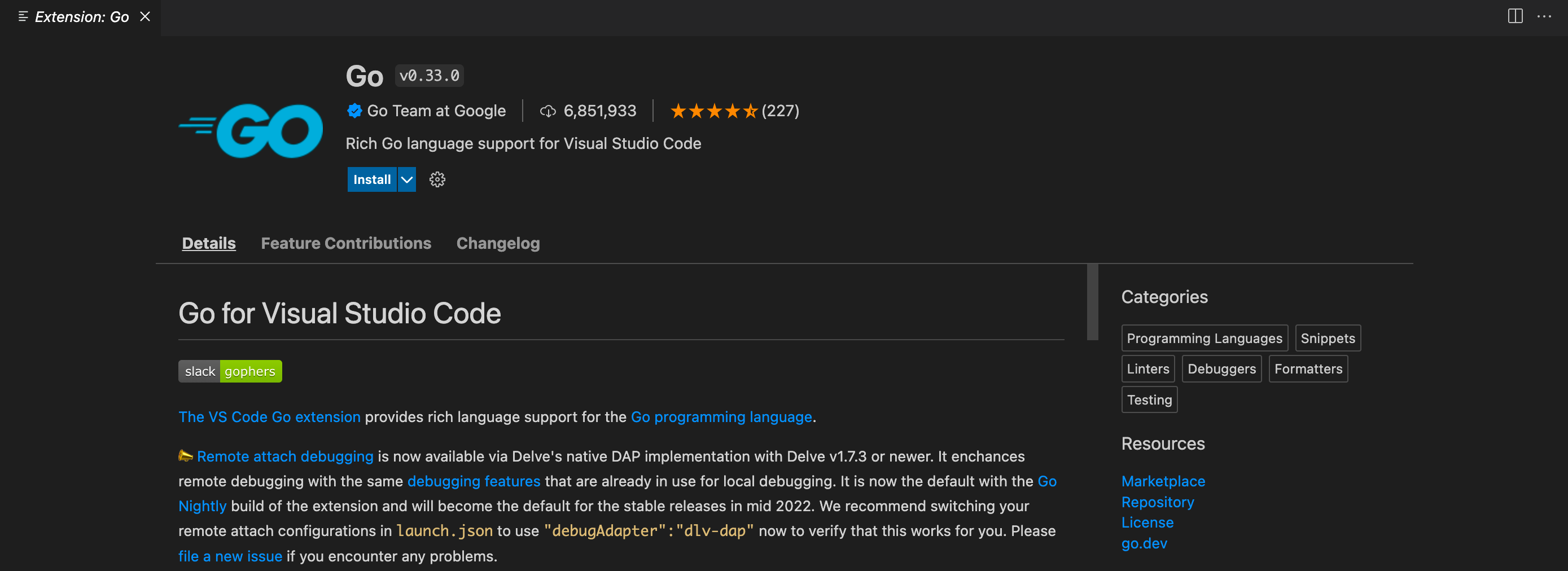Open the More Actions ellipsis menu
The width and height of the screenshot is (1568, 571).
point(1544,16)
